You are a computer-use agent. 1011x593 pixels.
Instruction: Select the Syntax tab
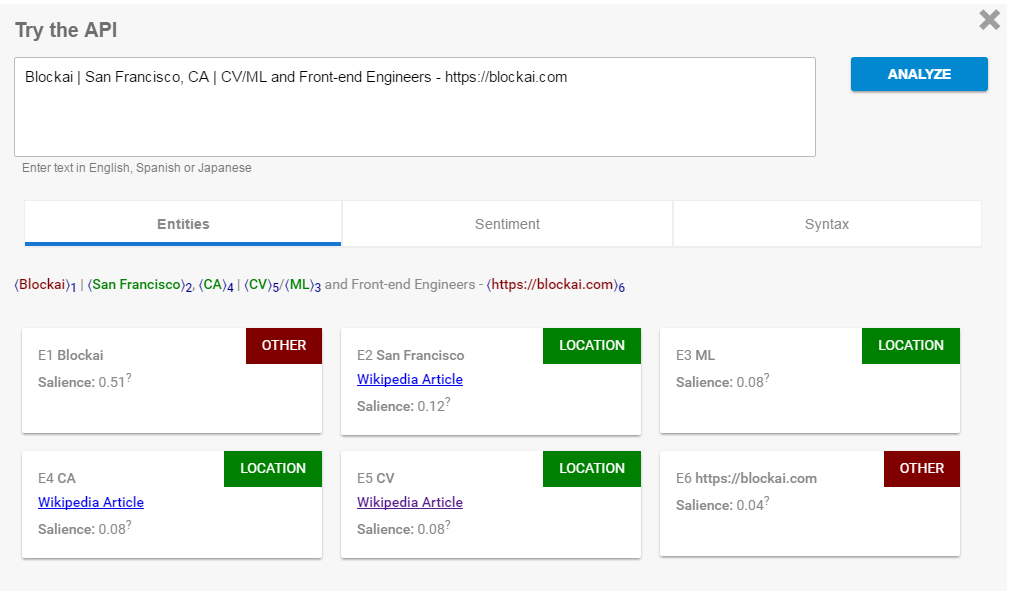coord(826,224)
